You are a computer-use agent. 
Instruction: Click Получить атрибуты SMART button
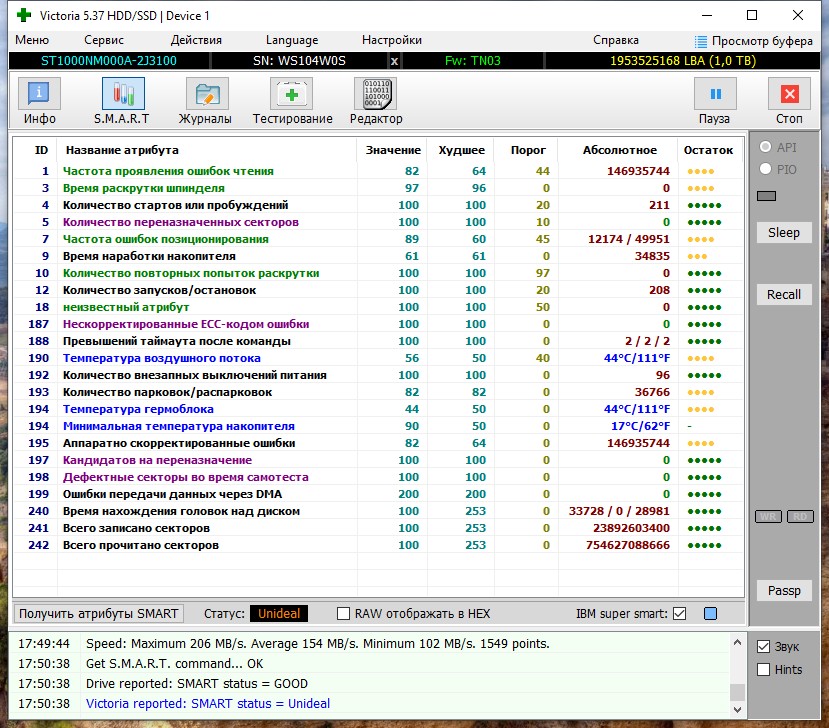(x=99, y=613)
